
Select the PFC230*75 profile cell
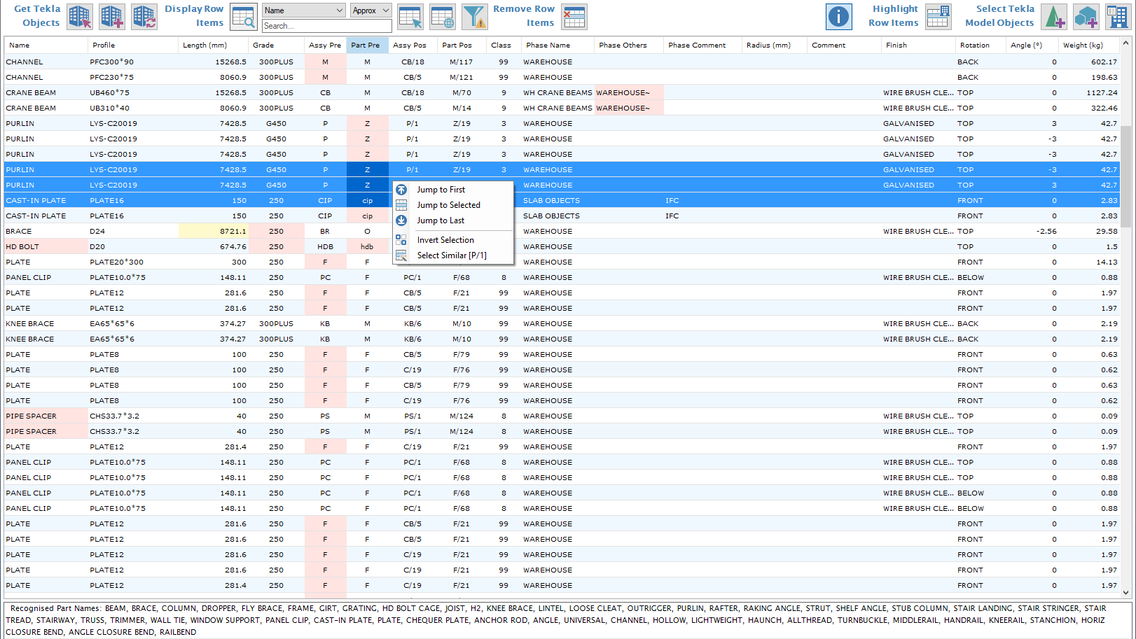click(133, 78)
